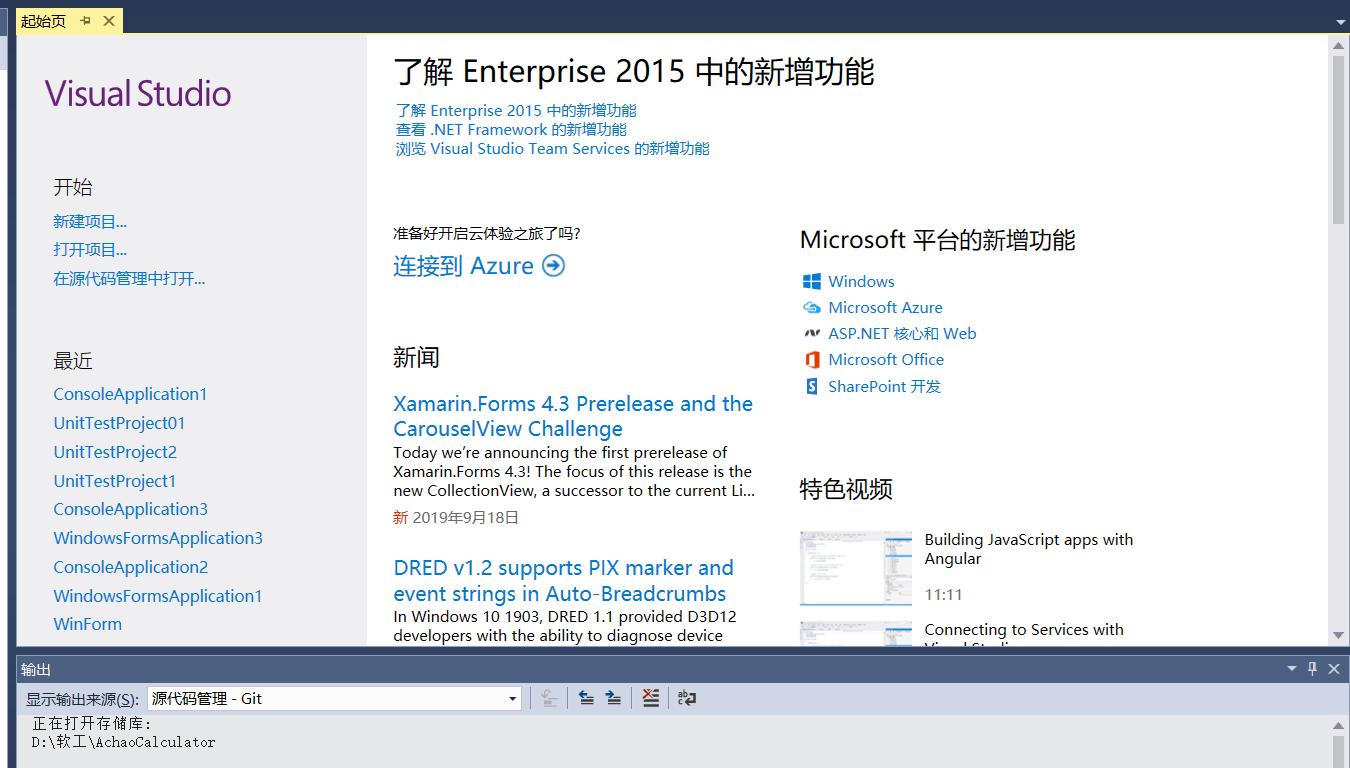Open recent project UnitTestProject01
Image resolution: width=1350 pixels, height=768 pixels.
tap(119, 423)
